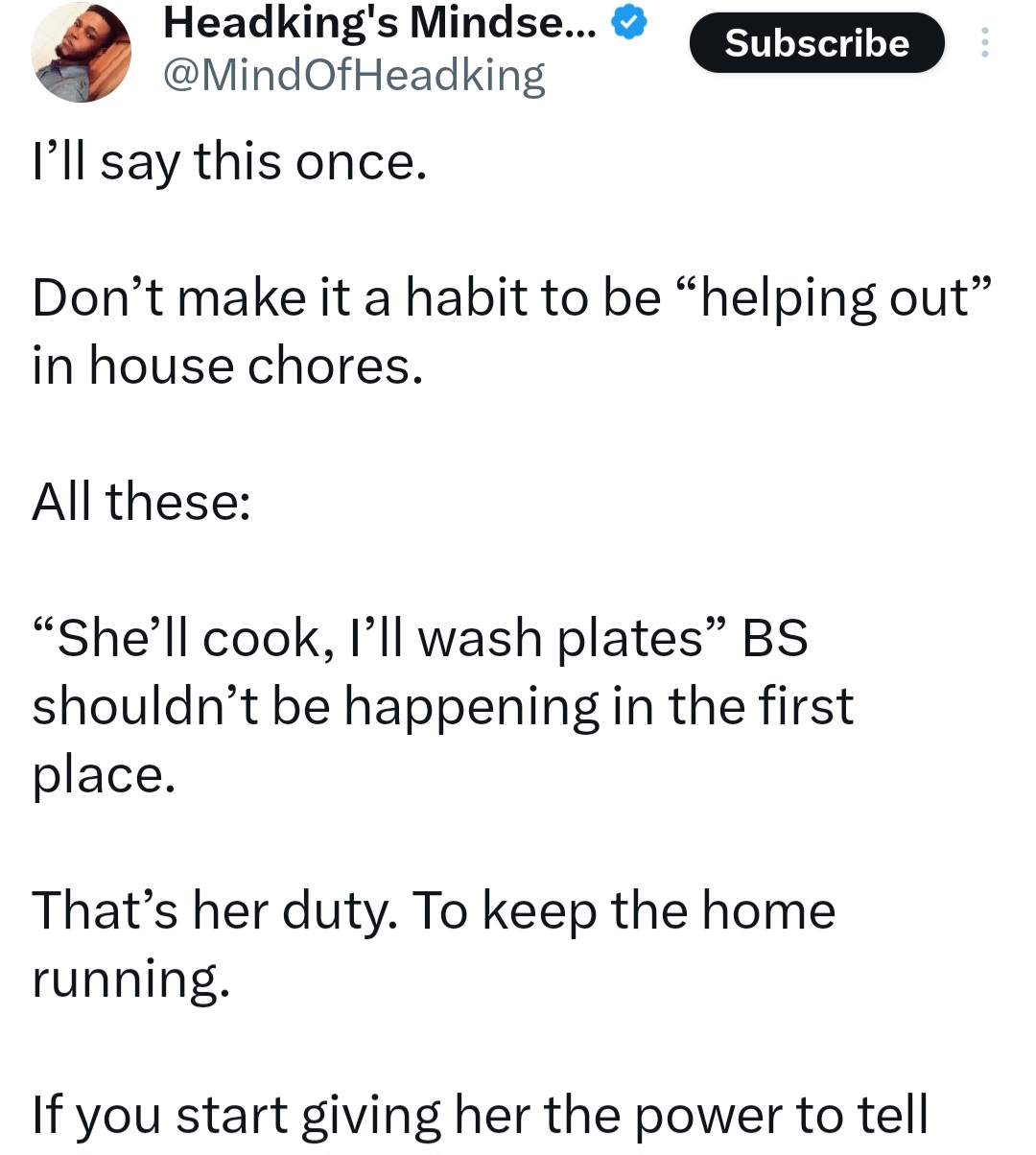The image size is (1036, 1155).
Task: Click the blue verified badge
Action: point(628,25)
